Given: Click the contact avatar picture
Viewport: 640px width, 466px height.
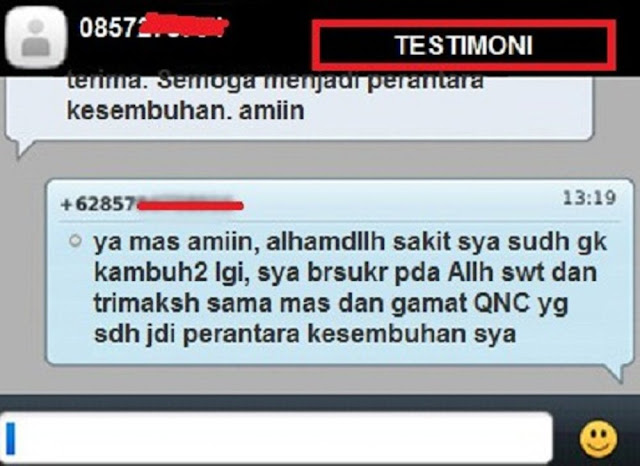Looking at the screenshot, I should 36,37.
